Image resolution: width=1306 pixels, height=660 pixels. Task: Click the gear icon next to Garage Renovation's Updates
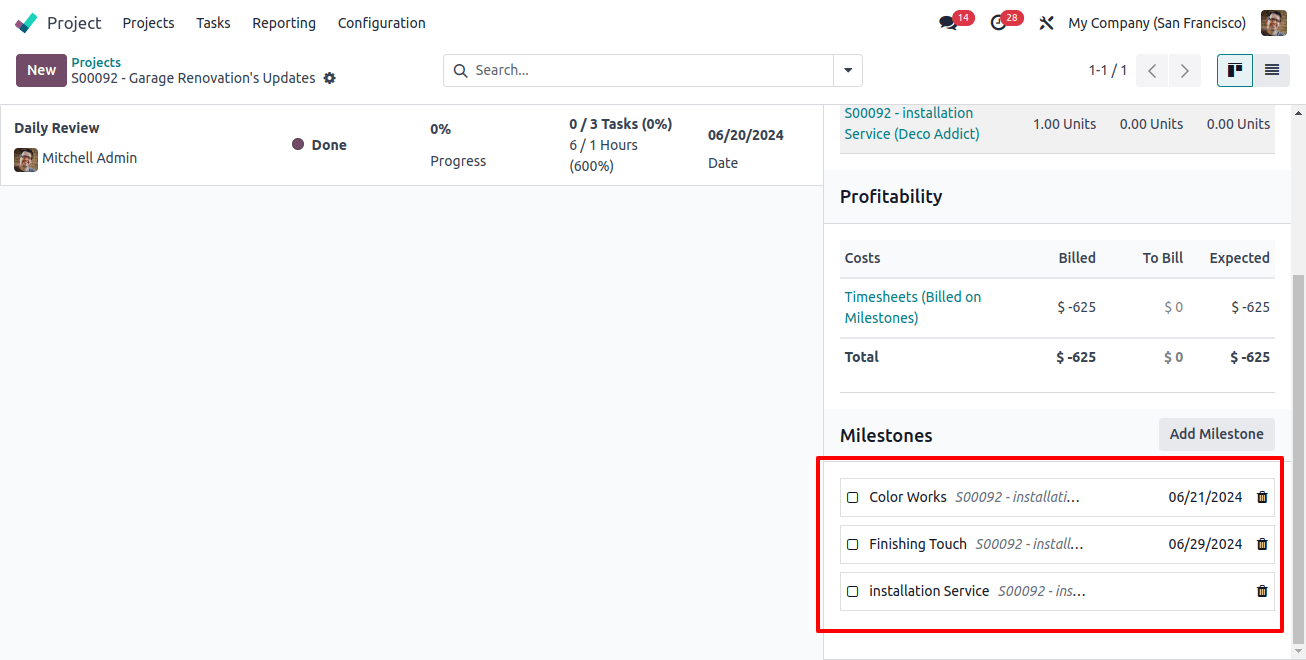tap(330, 78)
